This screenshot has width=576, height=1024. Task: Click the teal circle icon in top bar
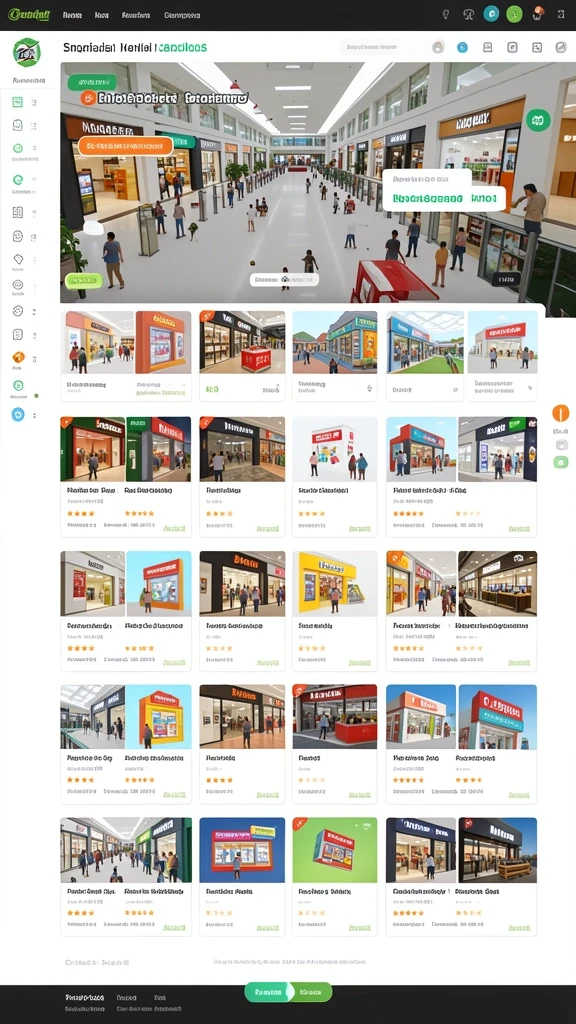click(x=491, y=14)
